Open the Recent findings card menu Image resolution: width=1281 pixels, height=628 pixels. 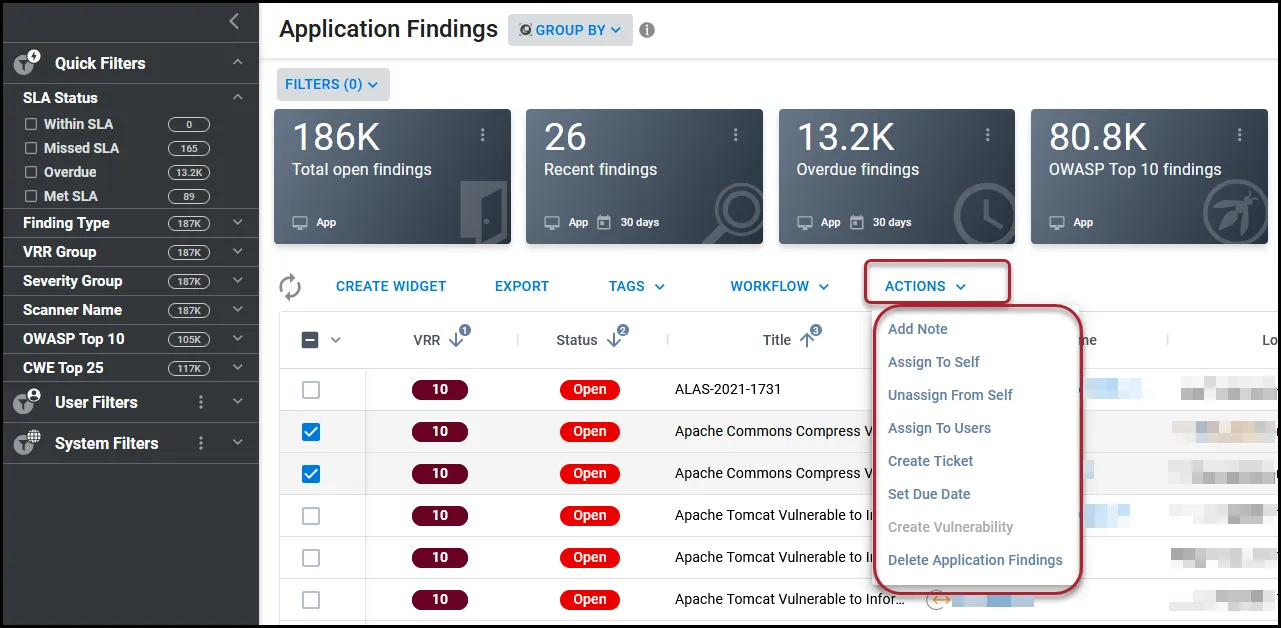pos(736,135)
